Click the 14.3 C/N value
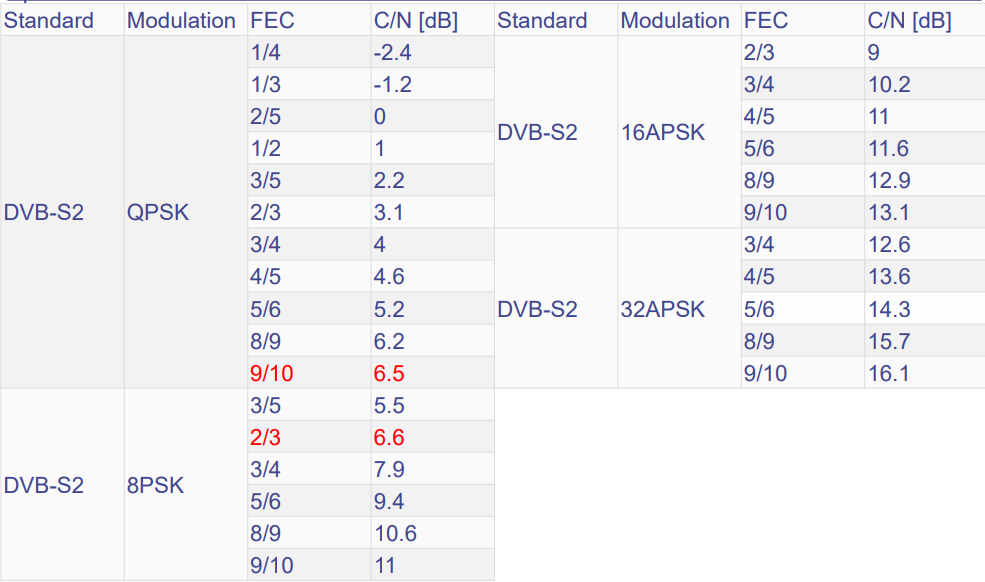This screenshot has width=985, height=582. [x=888, y=309]
